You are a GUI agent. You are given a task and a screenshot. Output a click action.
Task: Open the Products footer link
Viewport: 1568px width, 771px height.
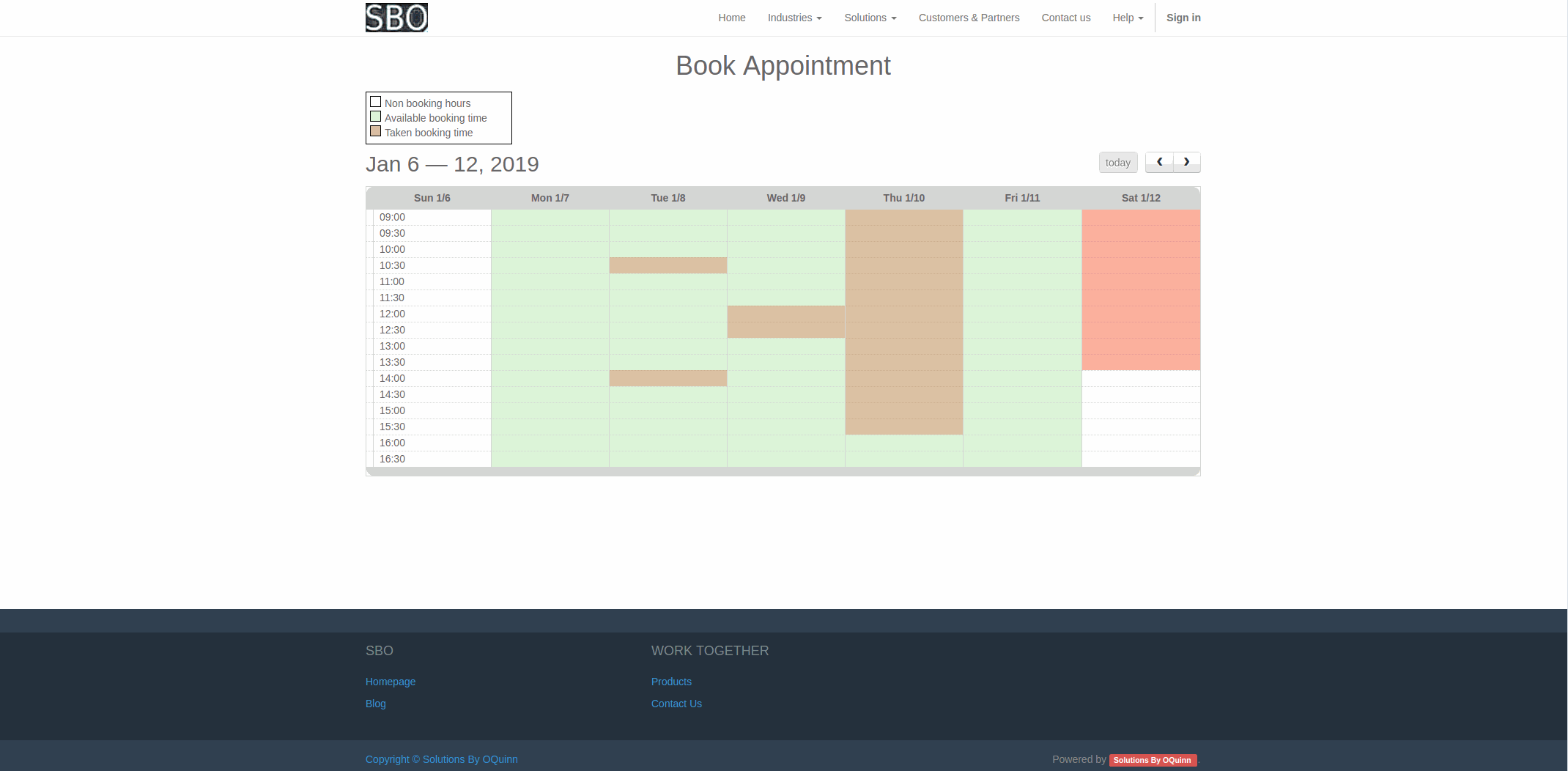[671, 682]
